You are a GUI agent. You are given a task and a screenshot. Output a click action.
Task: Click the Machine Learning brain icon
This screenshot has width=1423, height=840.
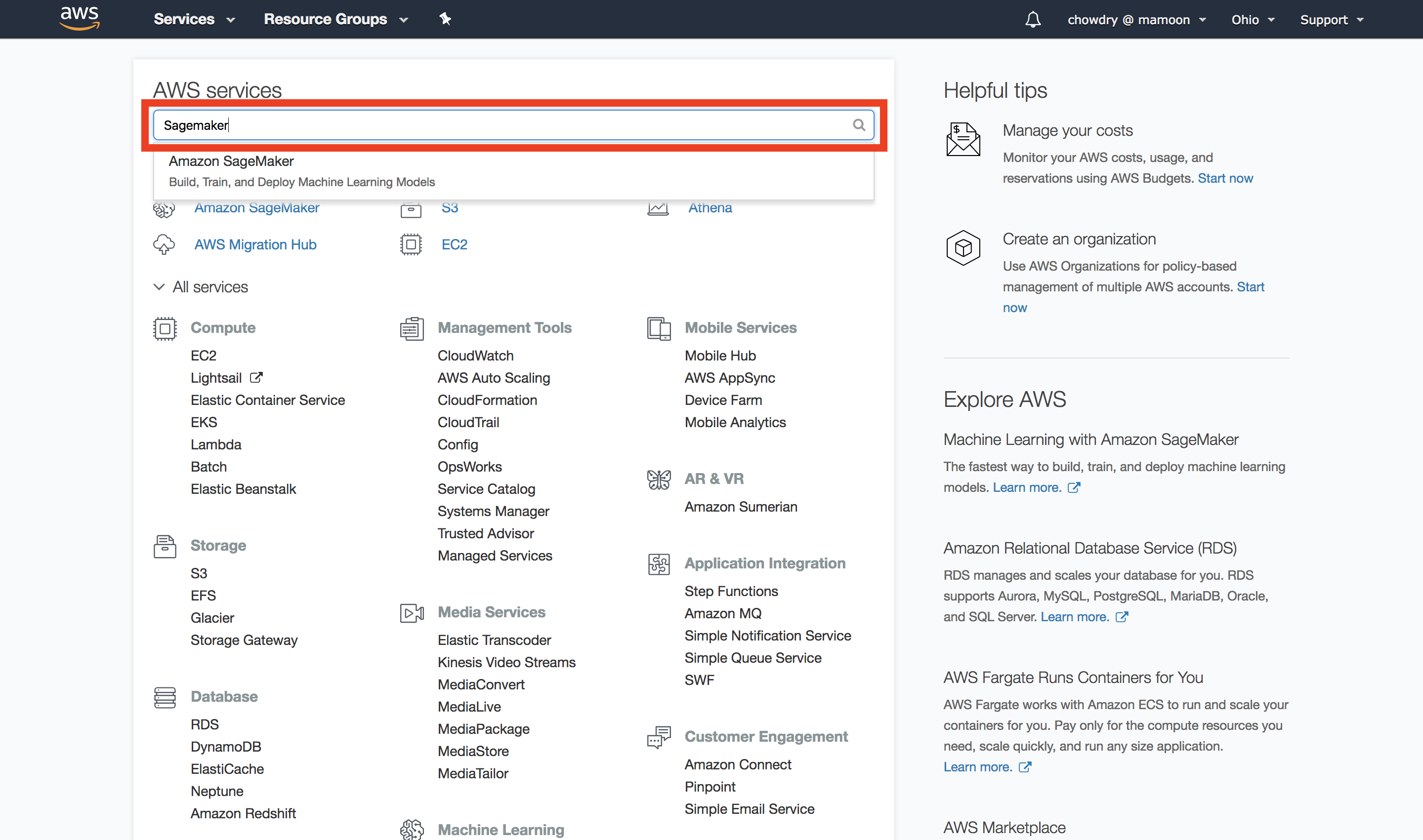[412, 829]
